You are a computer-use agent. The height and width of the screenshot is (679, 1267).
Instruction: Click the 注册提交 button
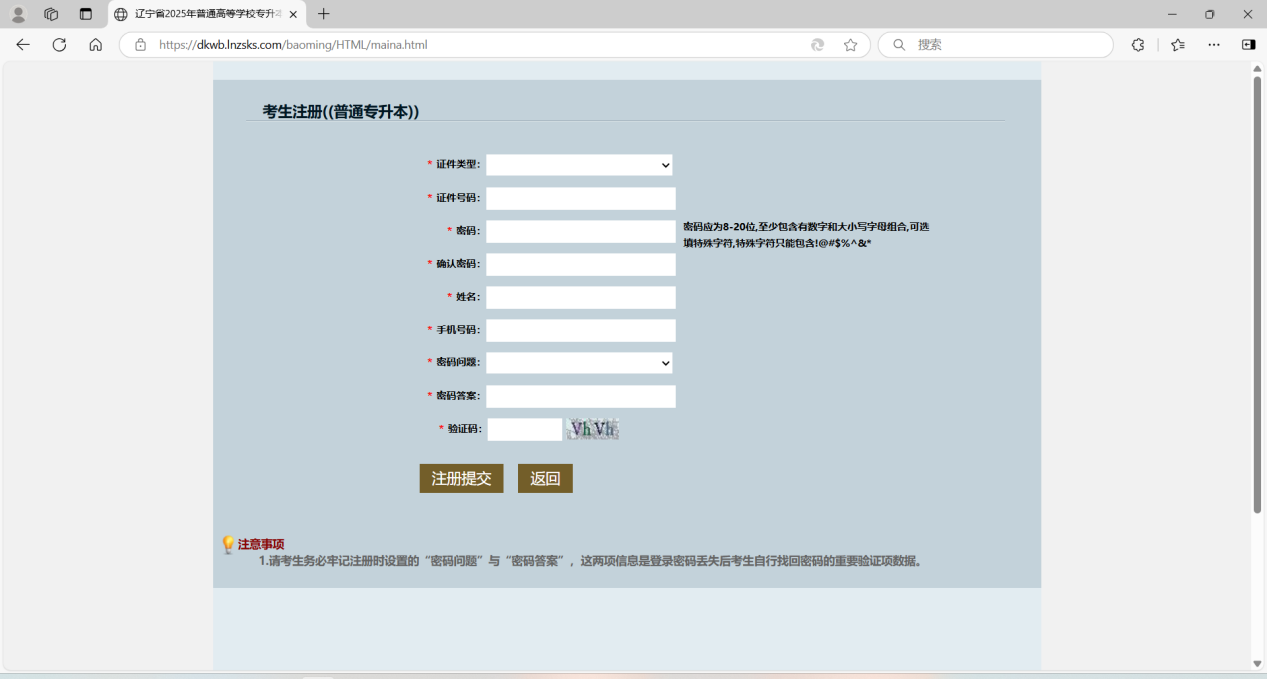click(x=461, y=478)
